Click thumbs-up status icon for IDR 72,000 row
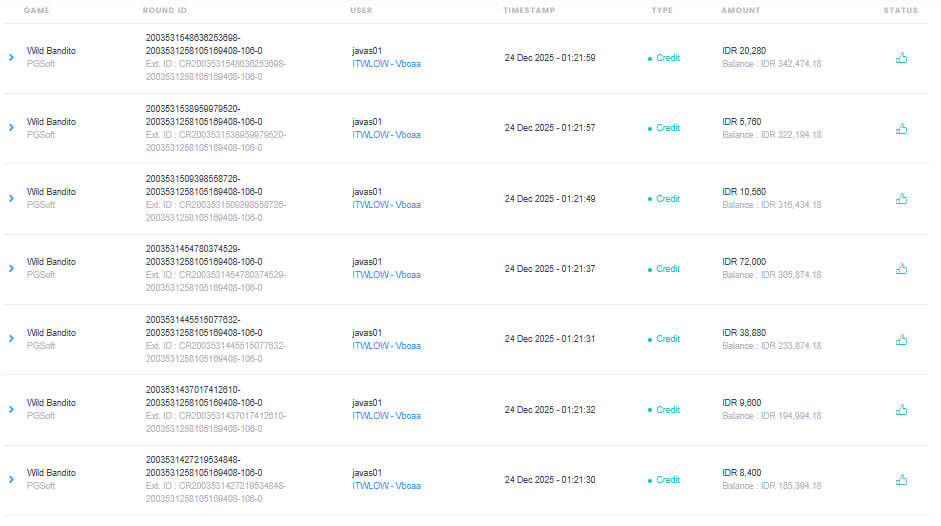 click(x=901, y=268)
